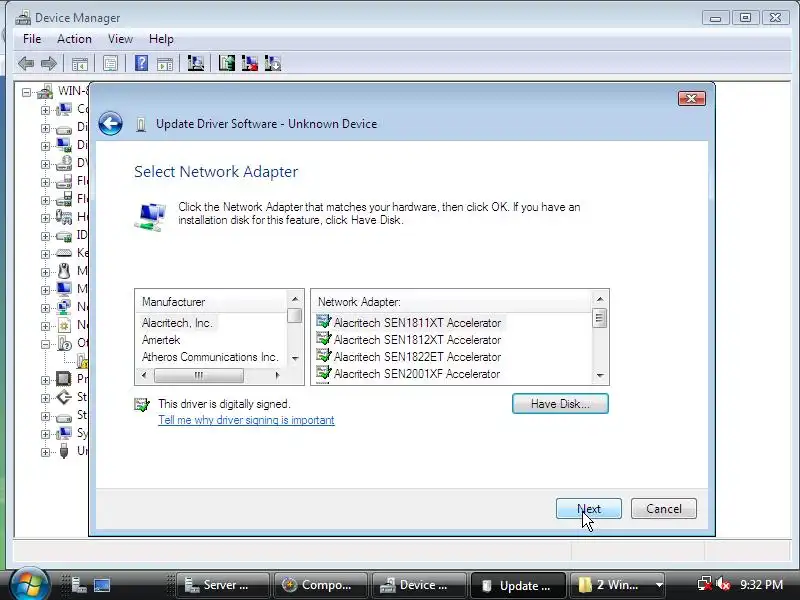Click Scan for hardware changes toolbar icon
This screenshot has width=800, height=600.
click(x=195, y=63)
